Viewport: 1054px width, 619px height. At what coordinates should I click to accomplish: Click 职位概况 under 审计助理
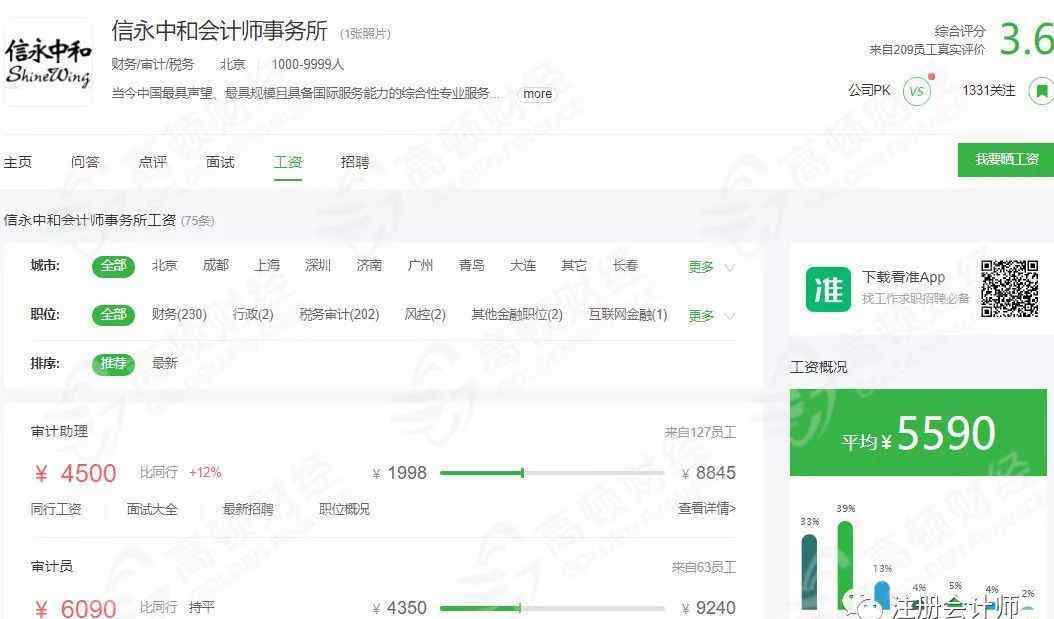(344, 509)
